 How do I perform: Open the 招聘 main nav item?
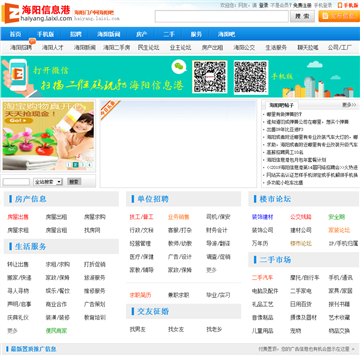click(76, 34)
